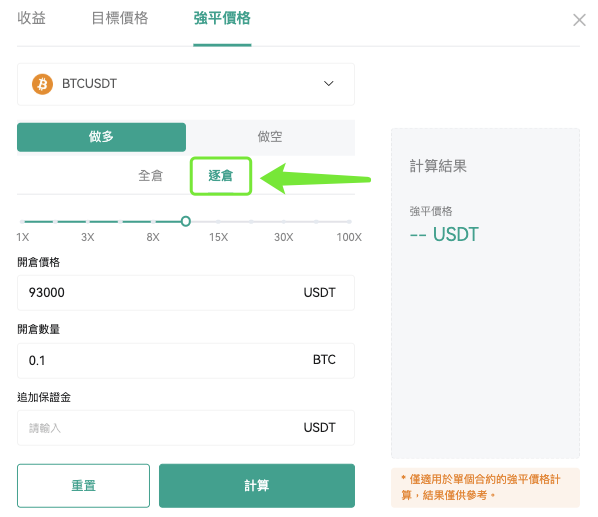The width and height of the screenshot is (598, 517).
Task: Select the 做多 long direction
Action: pyautogui.click(x=101, y=137)
